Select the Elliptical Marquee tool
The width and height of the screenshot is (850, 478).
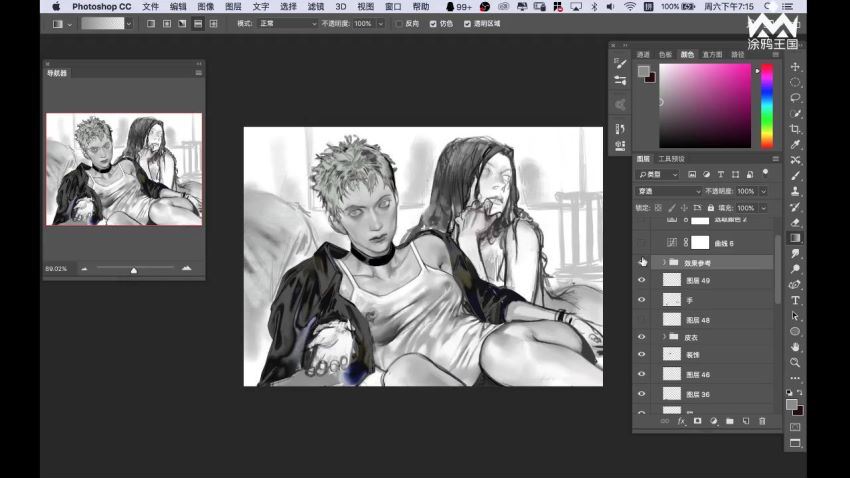coord(795,82)
